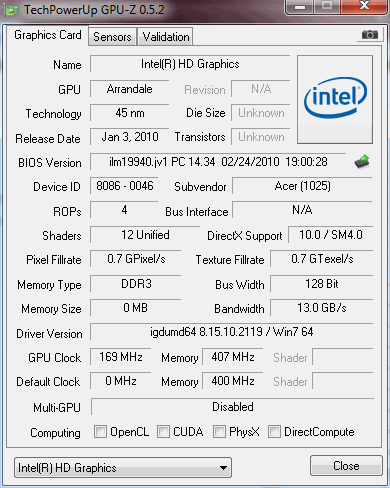This screenshot has height=488, width=390.
Task: Click the default Memory clock 400 MHz
Action: tap(233, 381)
